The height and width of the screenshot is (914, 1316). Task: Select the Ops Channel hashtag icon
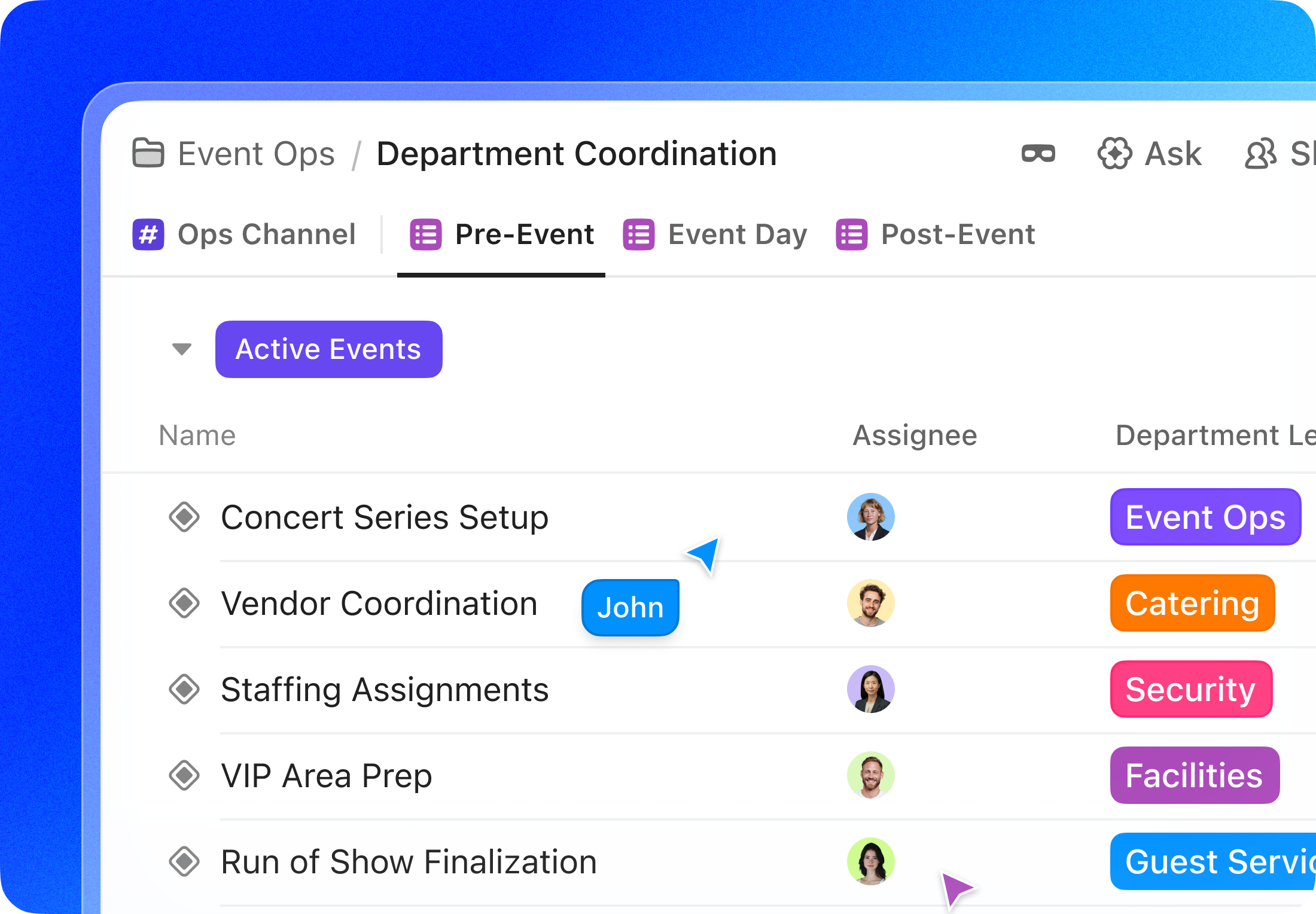point(148,234)
